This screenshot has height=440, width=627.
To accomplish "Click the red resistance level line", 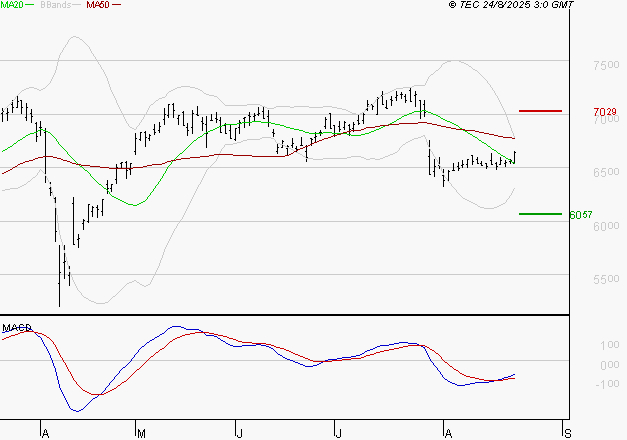I will pyautogui.click(x=540, y=111).
